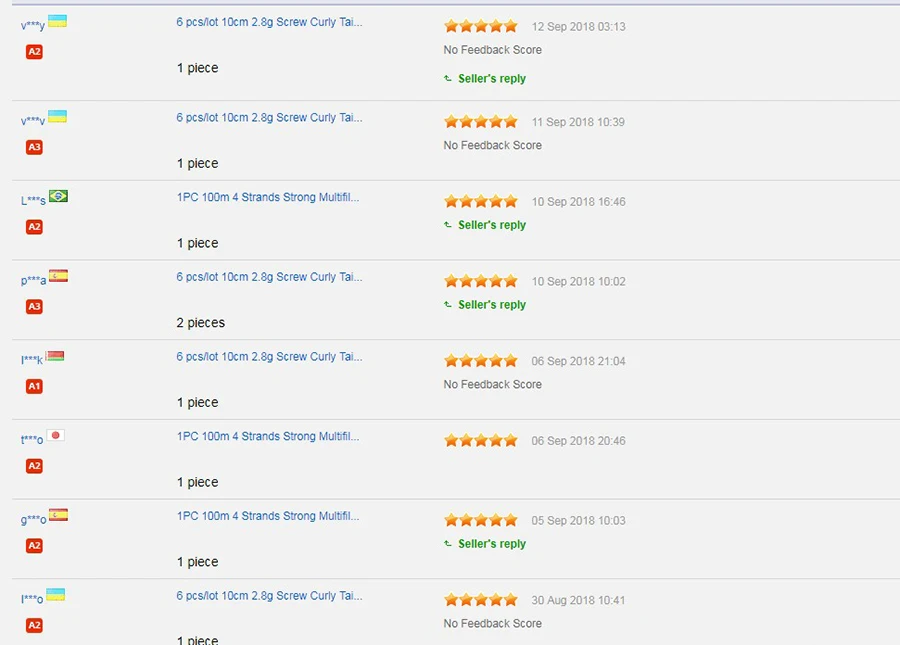Click the Brazil flag next to L***s
900x645 pixels.
[58, 196]
